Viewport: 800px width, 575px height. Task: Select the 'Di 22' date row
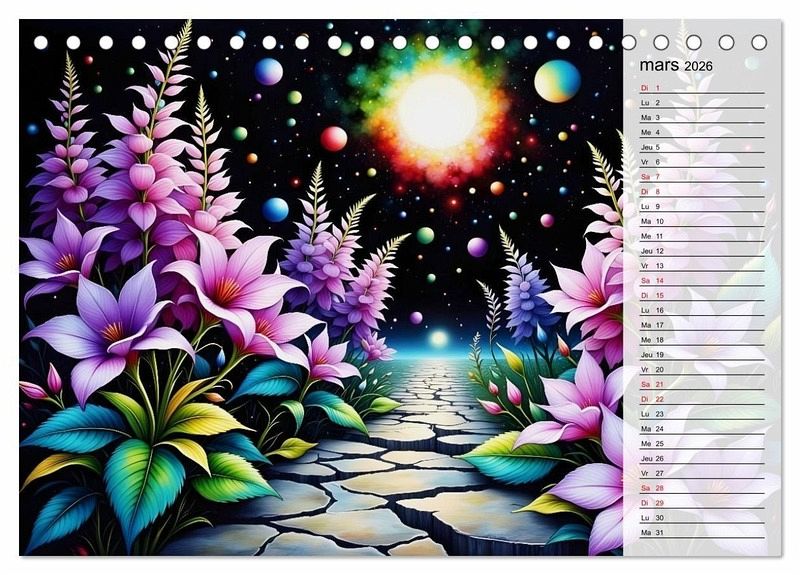[703, 398]
